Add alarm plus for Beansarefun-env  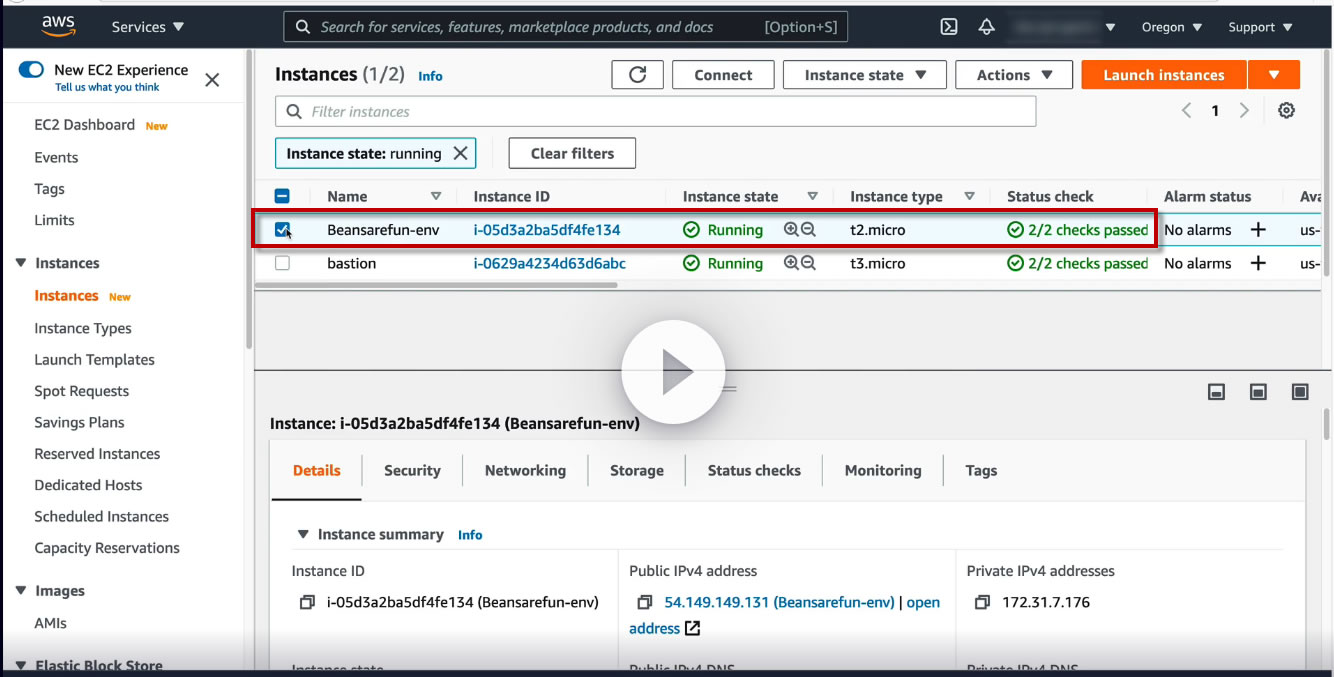click(x=1258, y=230)
